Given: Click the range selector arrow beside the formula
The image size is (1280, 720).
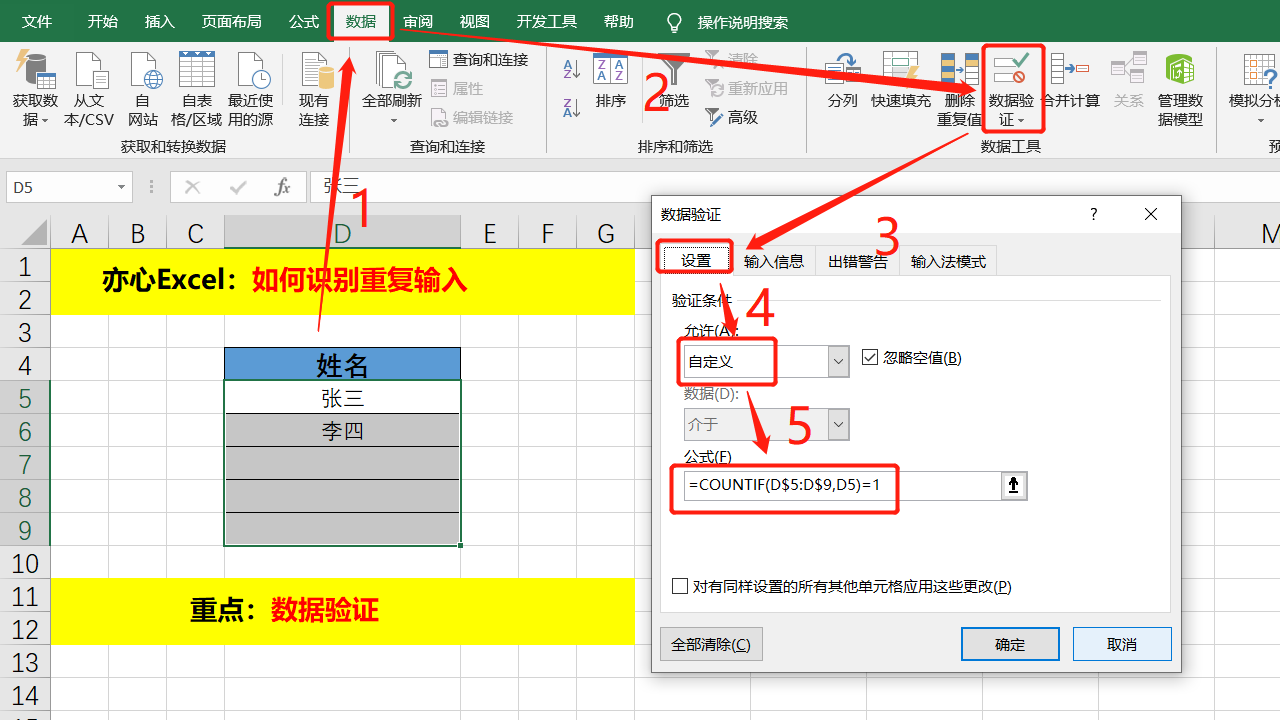Looking at the screenshot, I should 1014,486.
